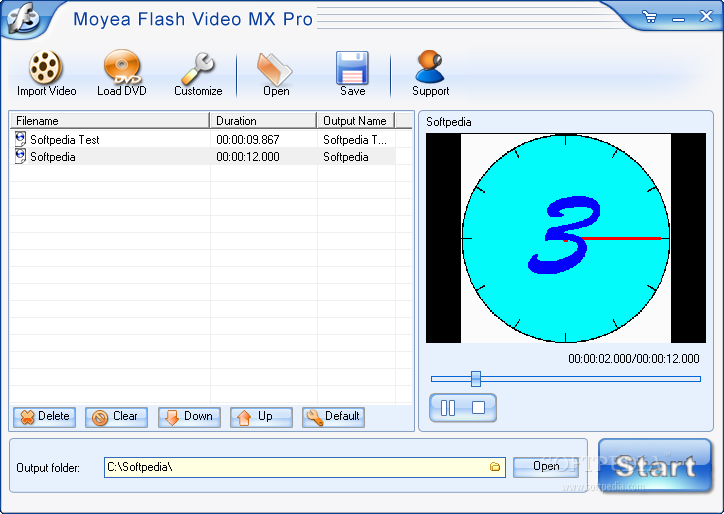Browse output folder with the small folder icon
The height and width of the screenshot is (514, 724).
[x=495, y=466]
